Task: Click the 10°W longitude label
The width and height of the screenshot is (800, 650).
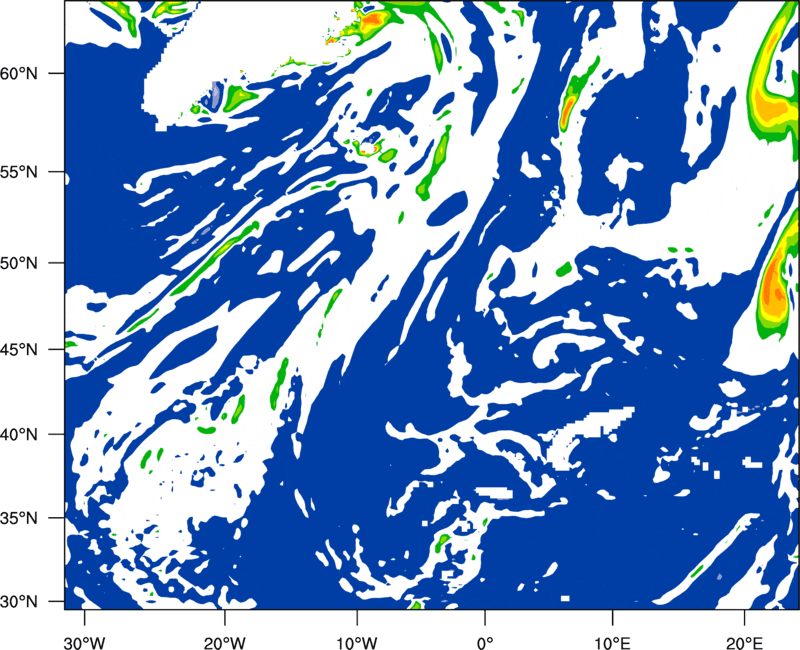Action: point(356,643)
